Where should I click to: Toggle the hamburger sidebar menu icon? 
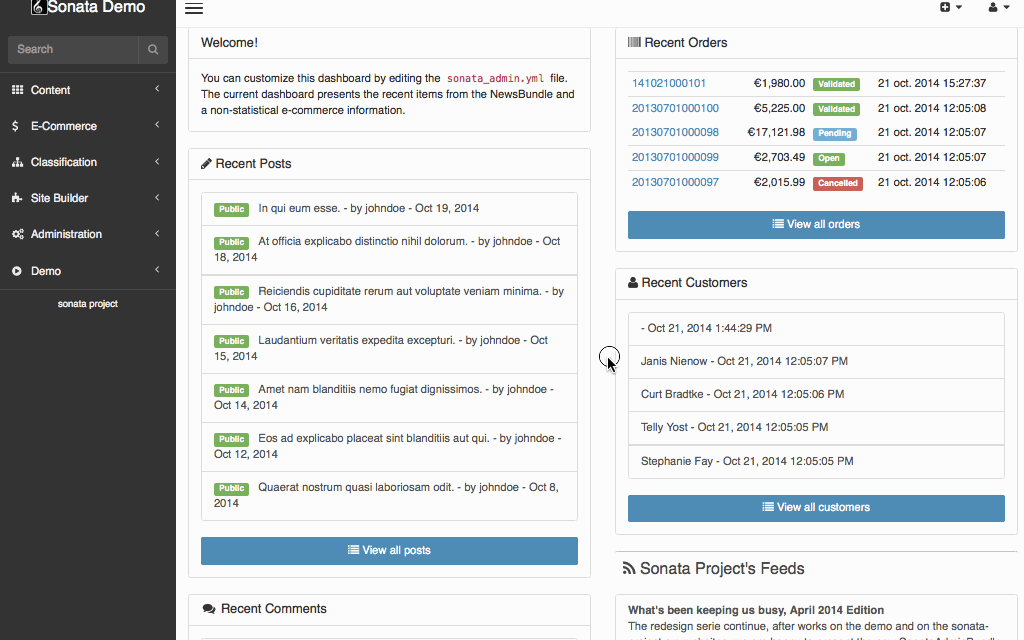(x=194, y=9)
